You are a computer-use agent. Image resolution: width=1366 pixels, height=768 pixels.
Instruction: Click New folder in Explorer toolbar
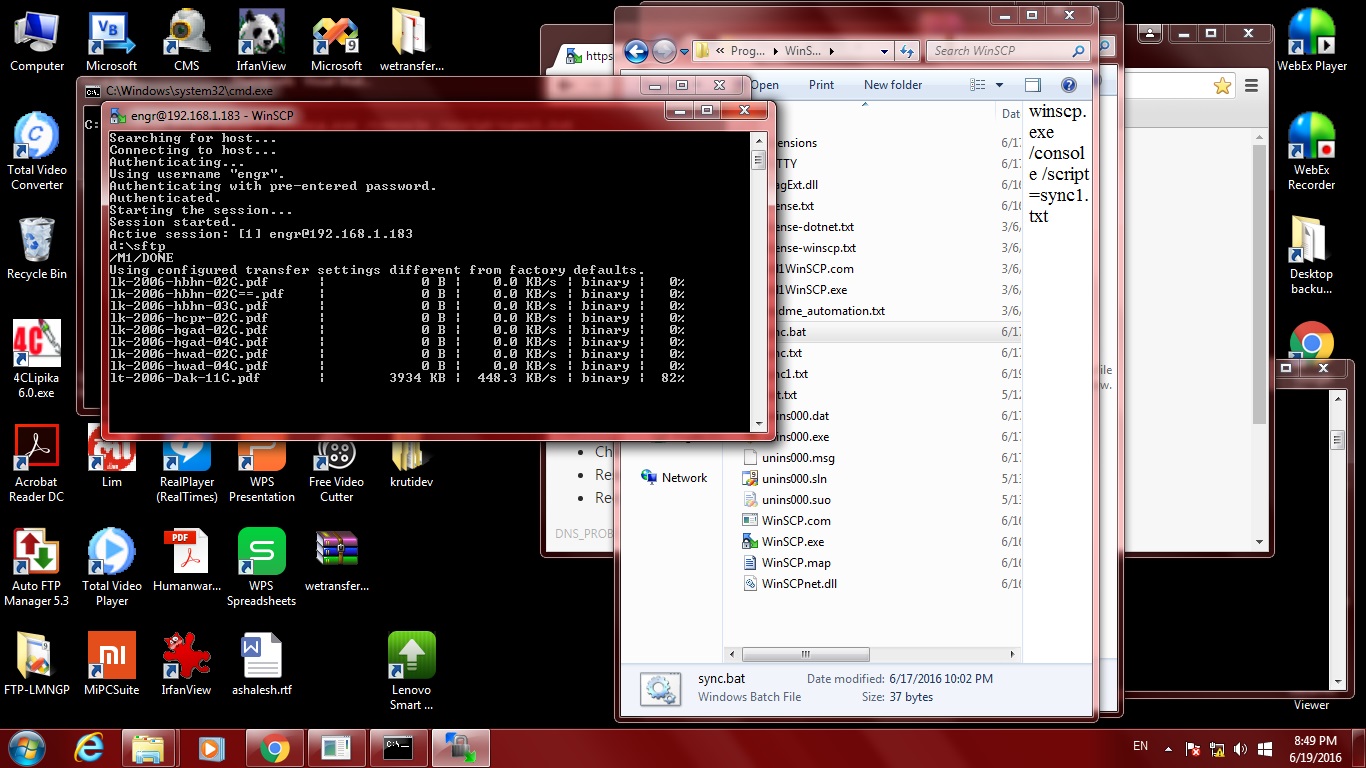point(893,85)
